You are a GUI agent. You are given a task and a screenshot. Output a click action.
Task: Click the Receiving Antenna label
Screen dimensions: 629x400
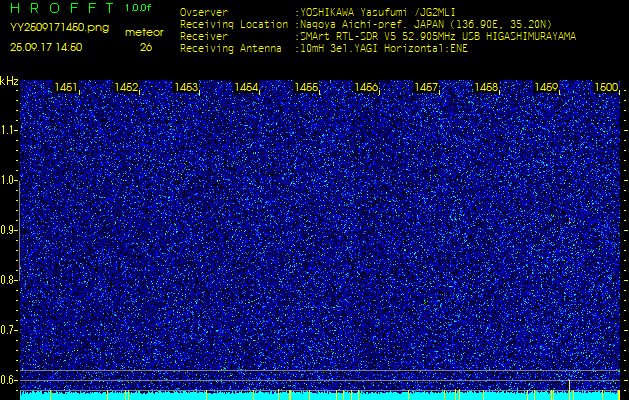click(x=231, y=49)
